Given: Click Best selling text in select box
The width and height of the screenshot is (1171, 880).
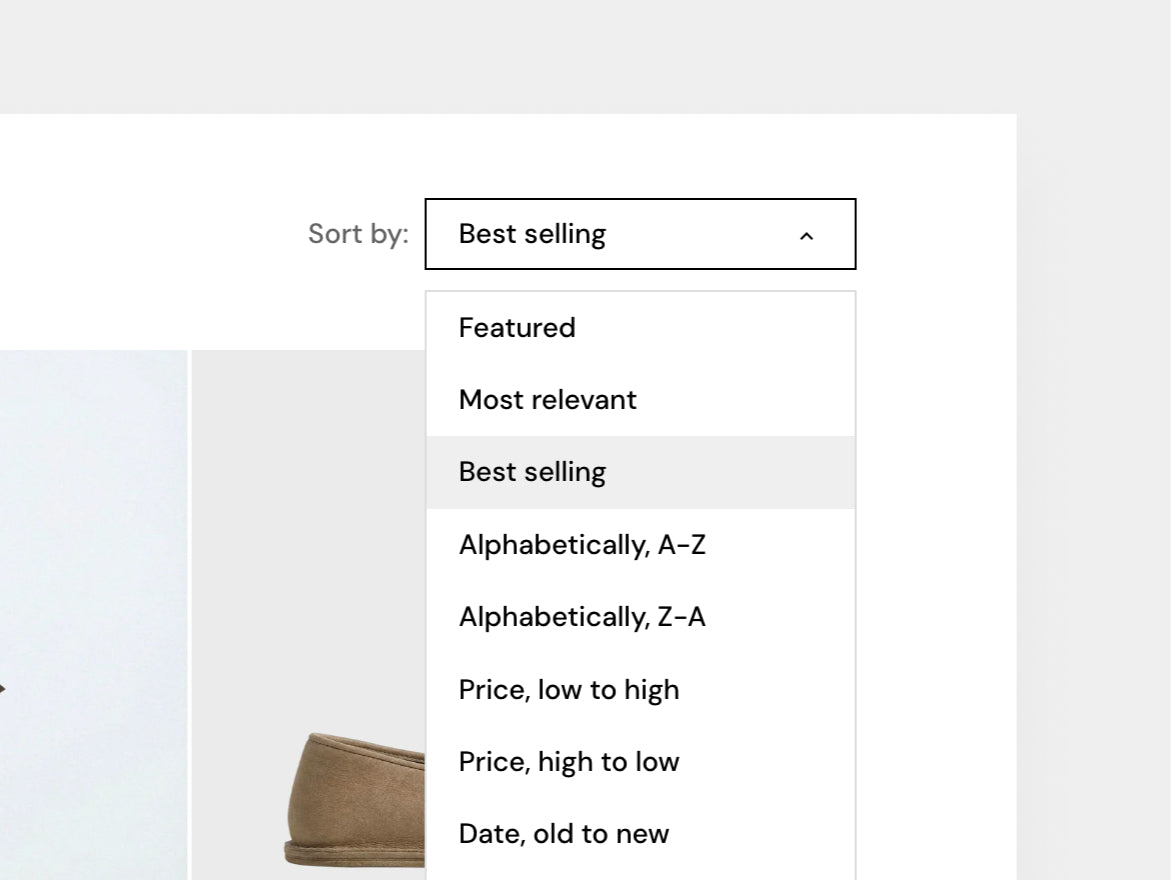Looking at the screenshot, I should [x=532, y=234].
